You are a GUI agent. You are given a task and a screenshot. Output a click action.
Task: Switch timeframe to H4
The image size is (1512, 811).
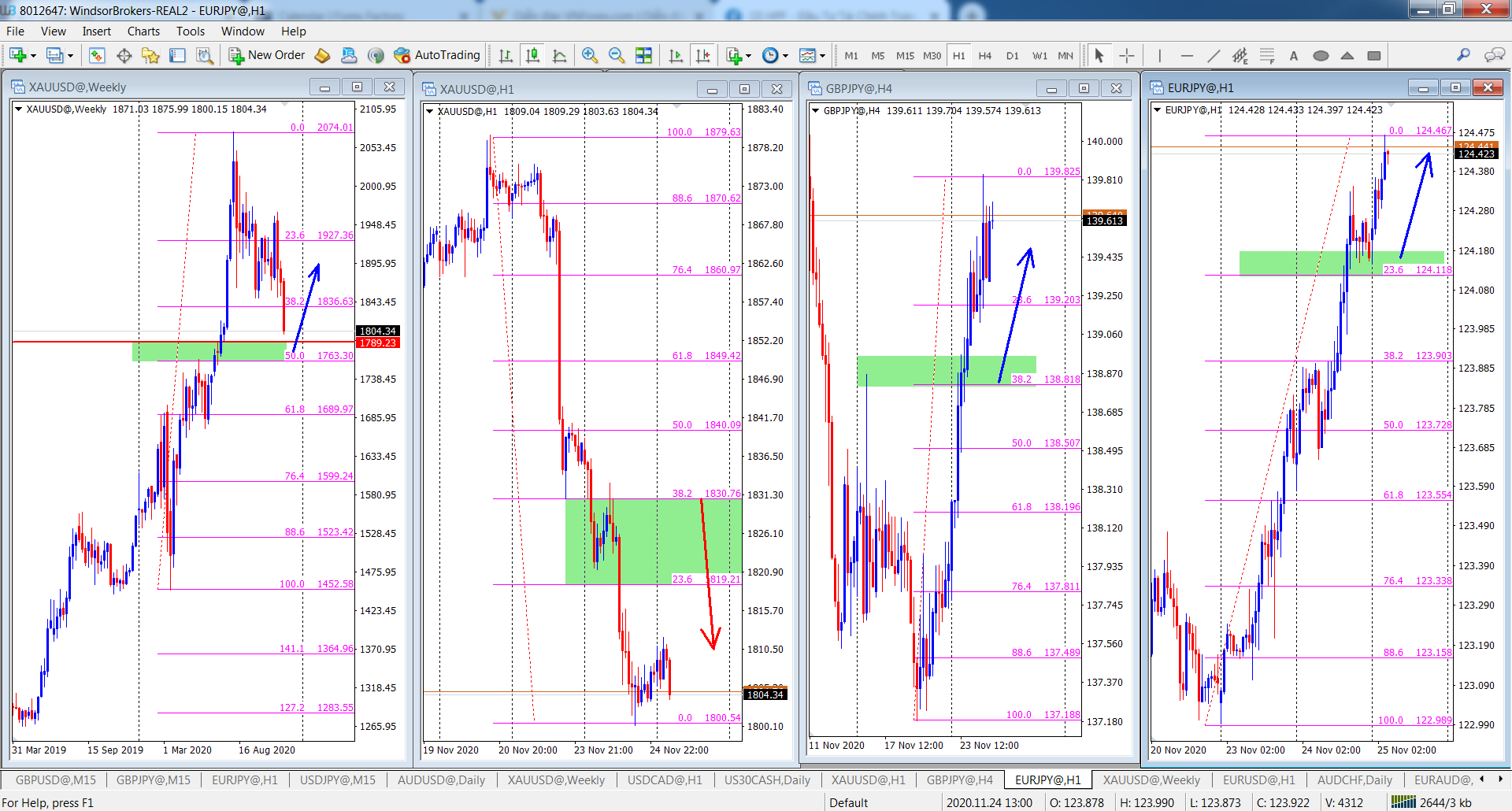tap(985, 55)
